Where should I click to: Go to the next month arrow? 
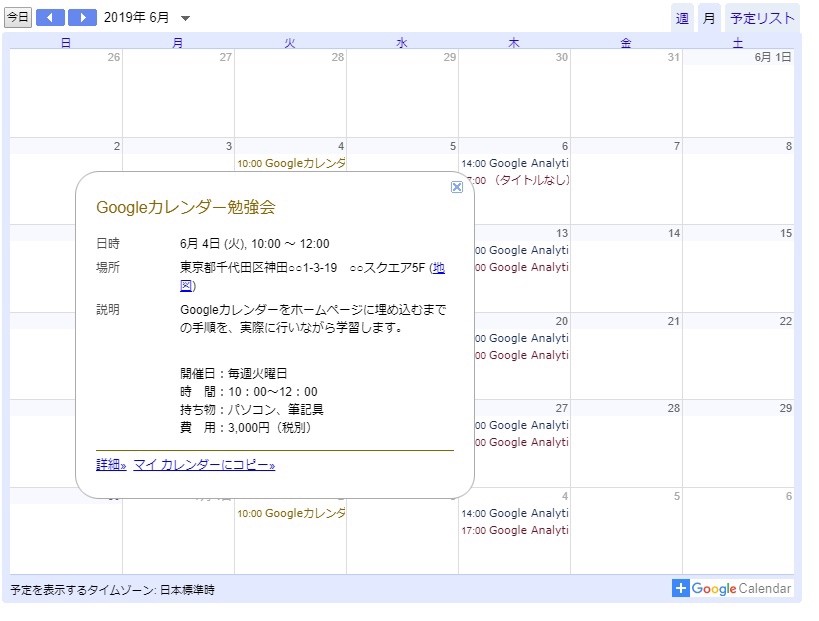coord(83,17)
